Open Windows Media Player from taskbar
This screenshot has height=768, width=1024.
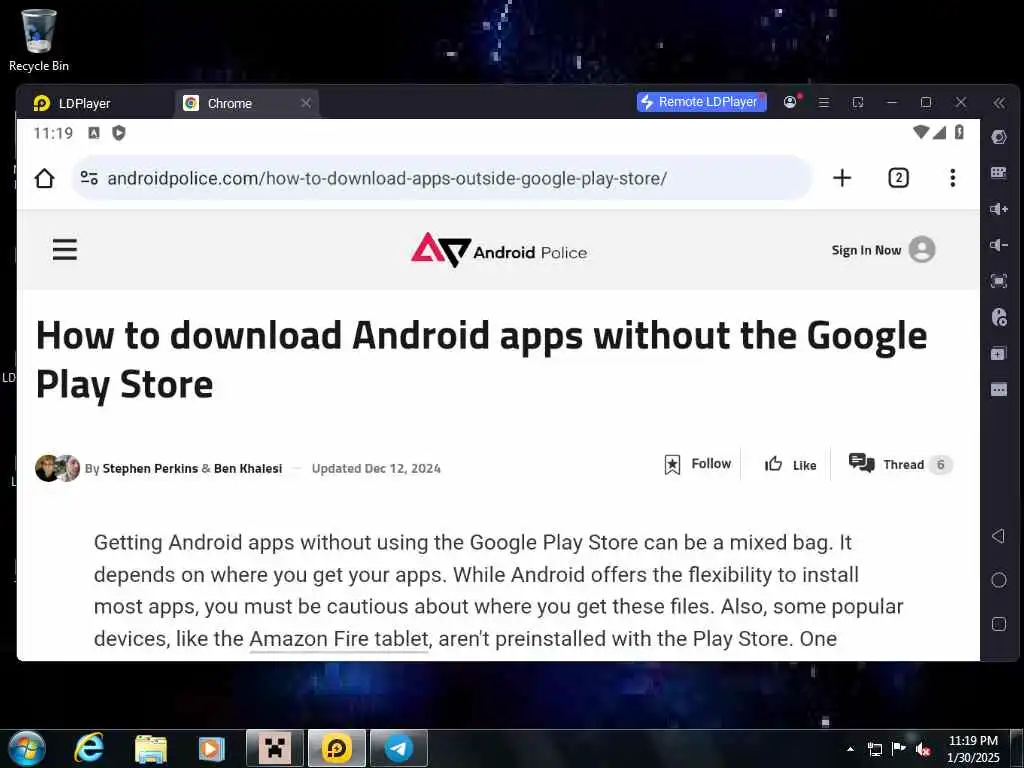tap(211, 748)
